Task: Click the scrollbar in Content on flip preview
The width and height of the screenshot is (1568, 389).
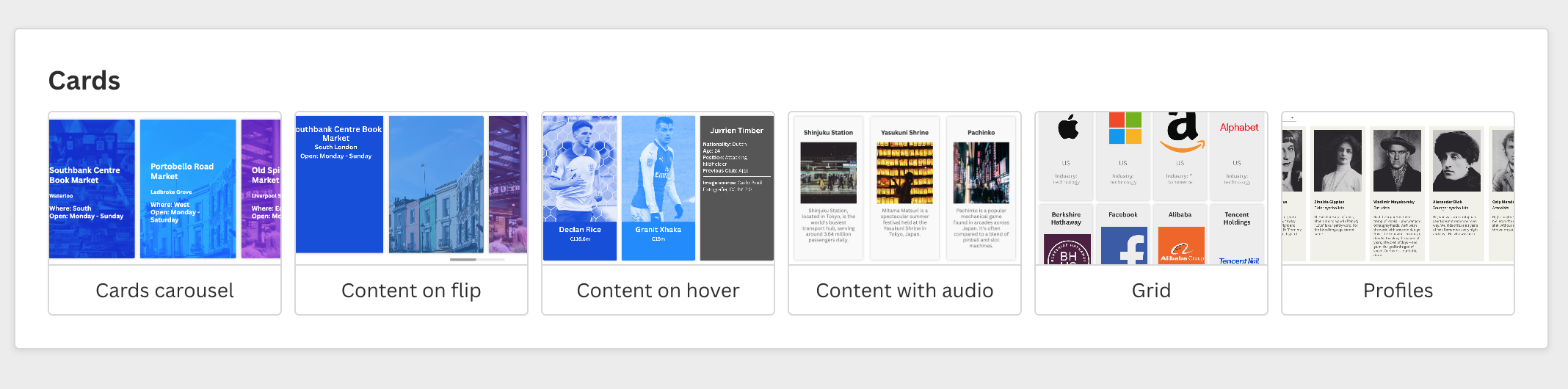Action: pyautogui.click(x=463, y=259)
